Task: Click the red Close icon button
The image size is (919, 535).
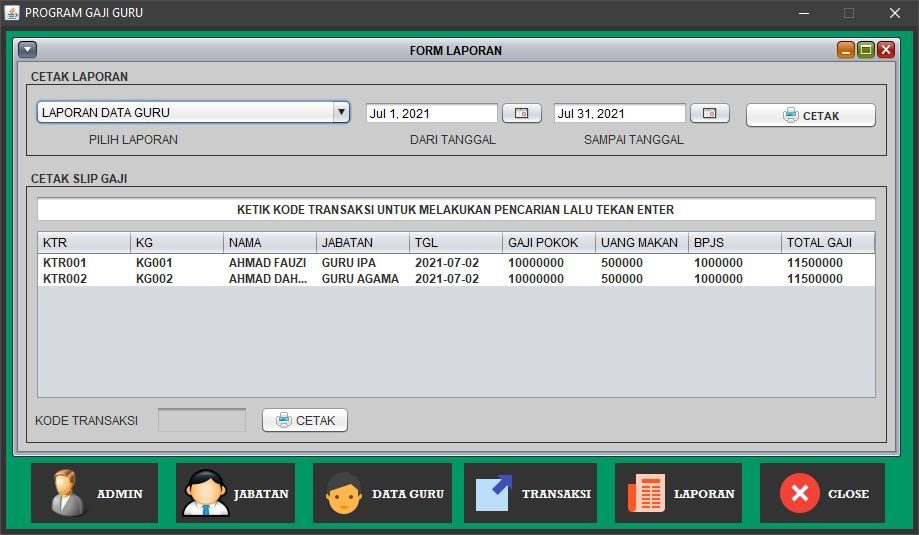Action: pos(799,493)
